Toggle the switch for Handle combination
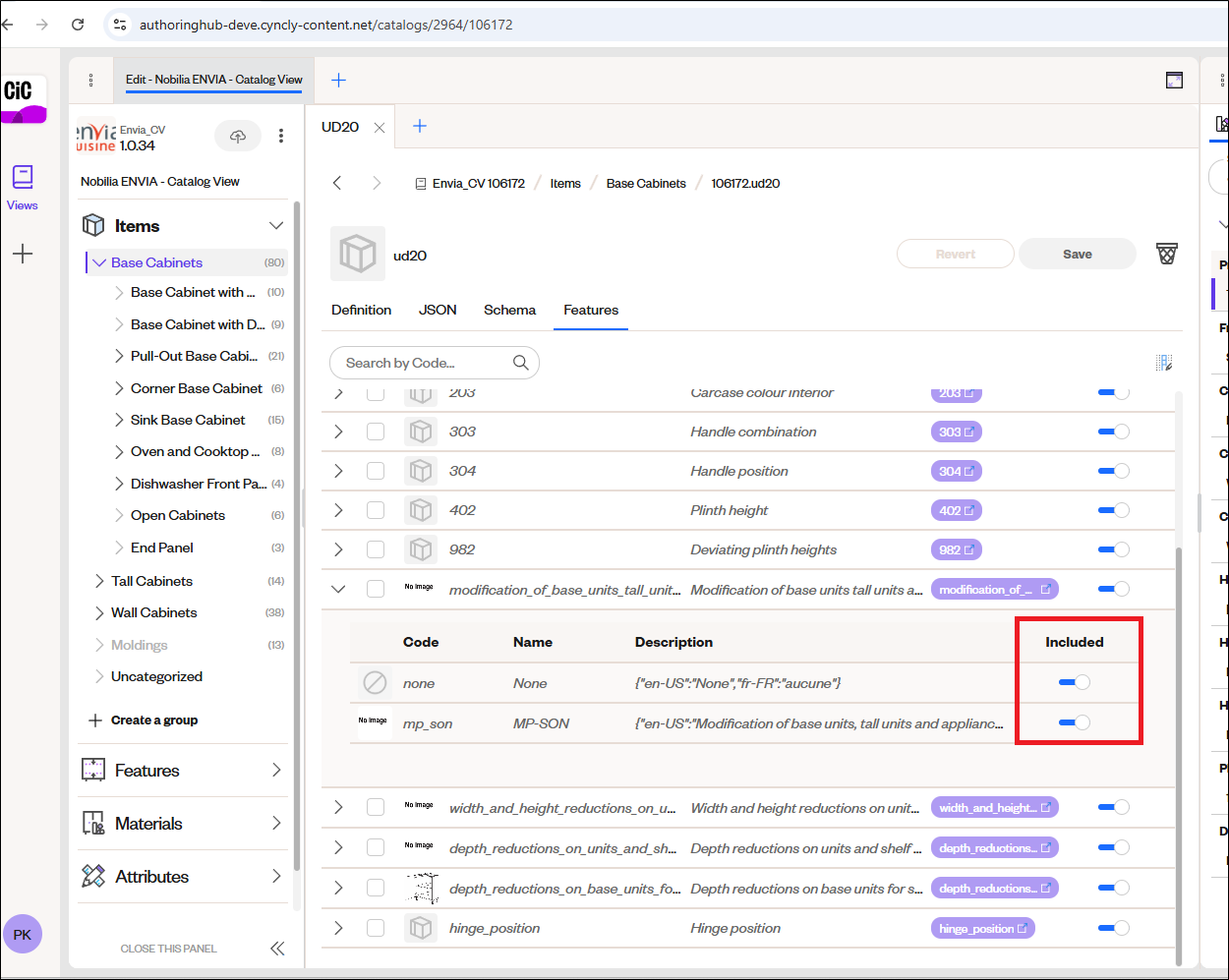 click(x=1114, y=432)
